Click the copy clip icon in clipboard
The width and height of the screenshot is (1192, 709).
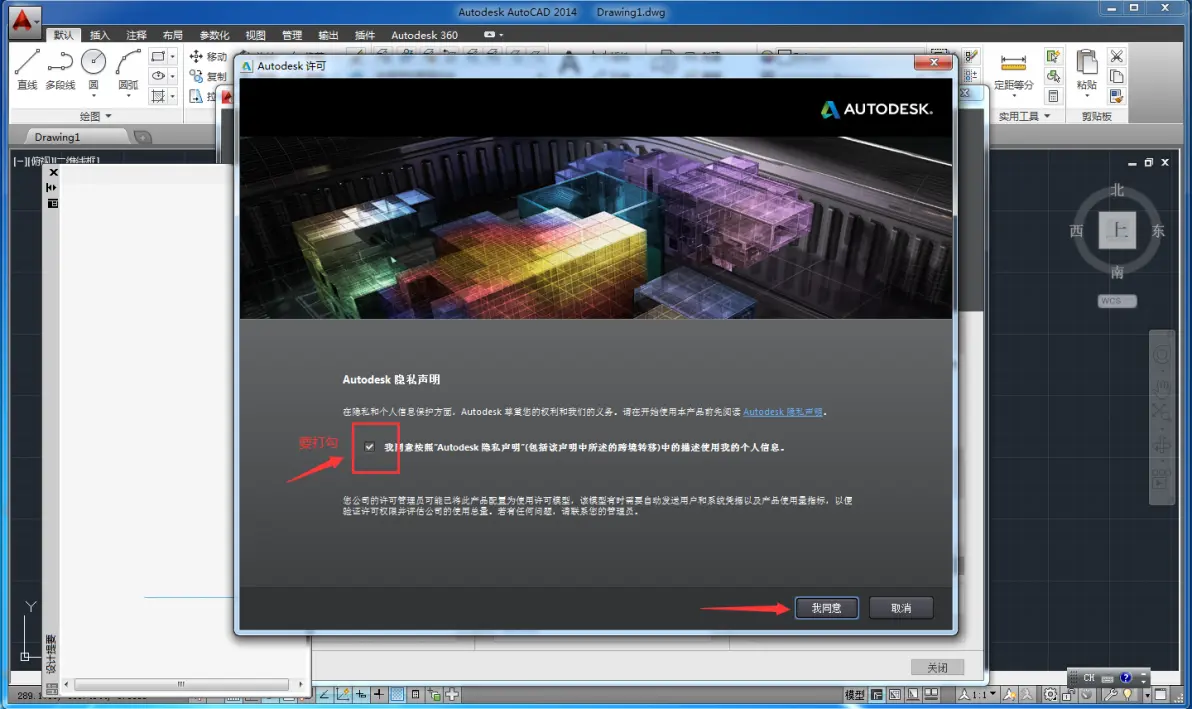(1116, 76)
